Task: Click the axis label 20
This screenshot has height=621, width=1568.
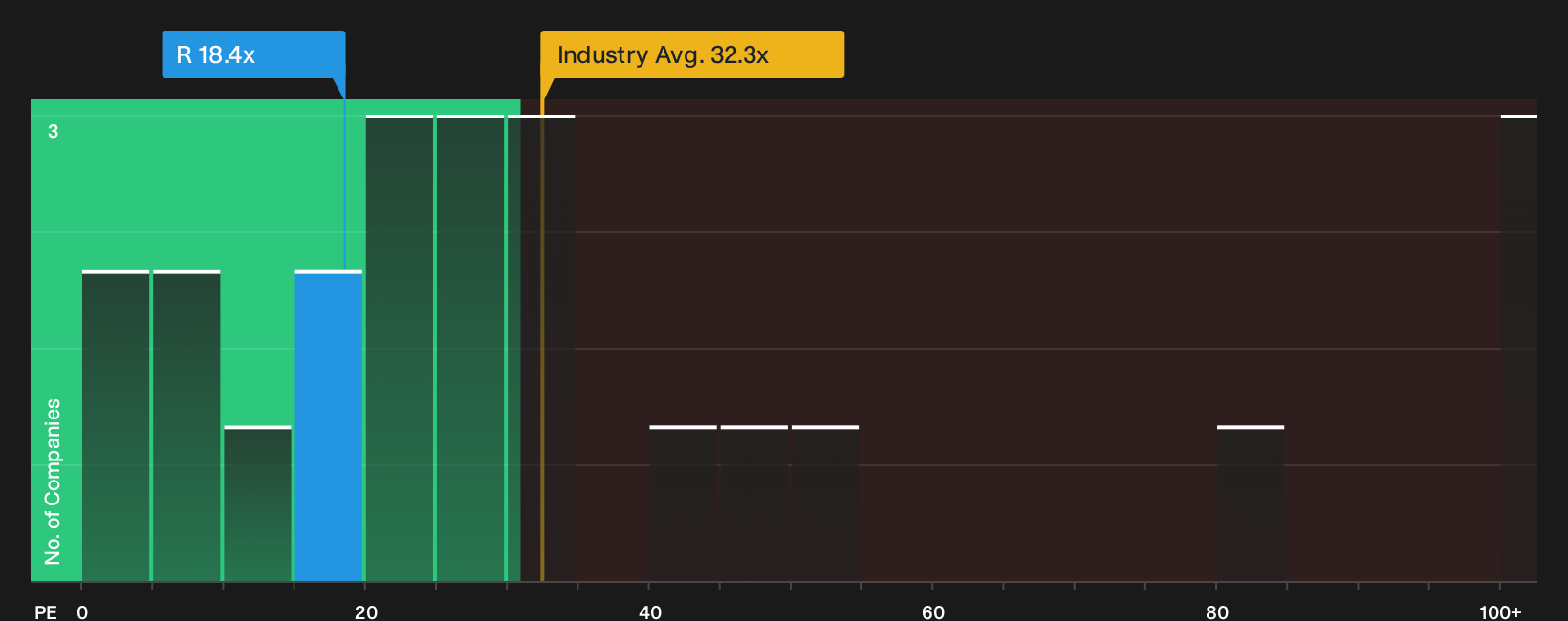Action: click(366, 611)
